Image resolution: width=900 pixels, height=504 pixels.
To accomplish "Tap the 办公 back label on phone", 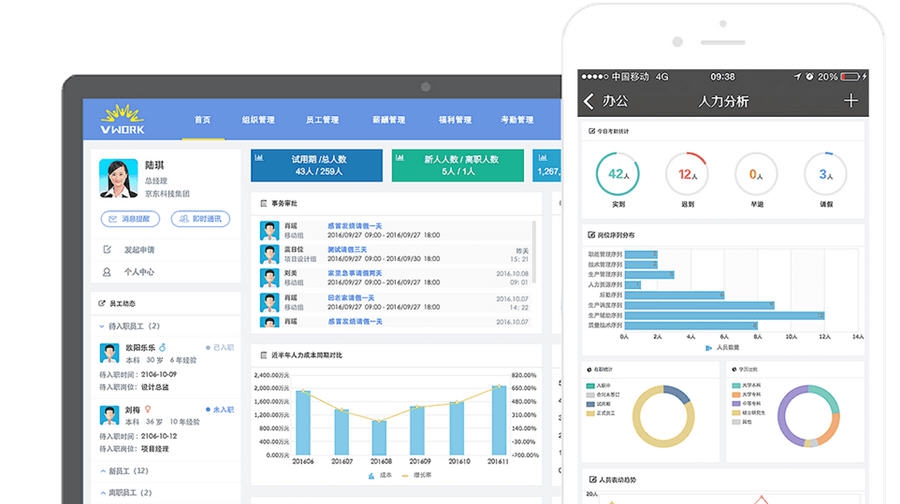I will tap(615, 101).
